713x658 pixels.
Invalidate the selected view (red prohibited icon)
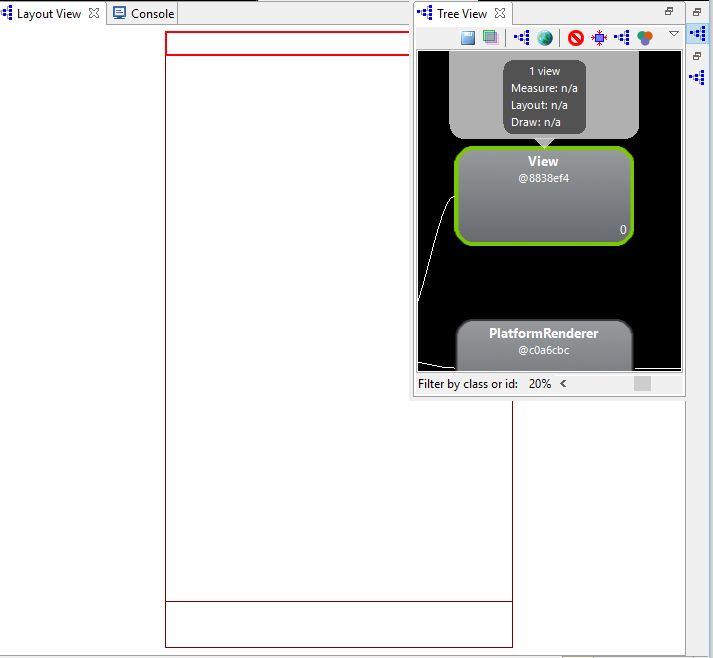[x=576, y=38]
